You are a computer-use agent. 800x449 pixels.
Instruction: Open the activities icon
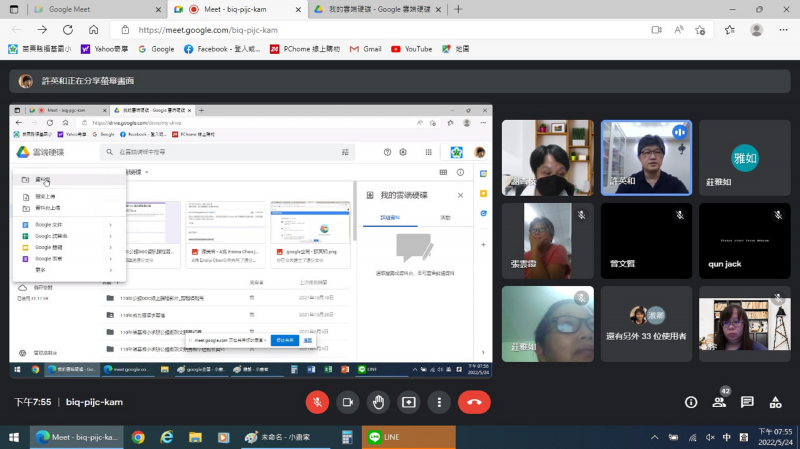(x=775, y=402)
